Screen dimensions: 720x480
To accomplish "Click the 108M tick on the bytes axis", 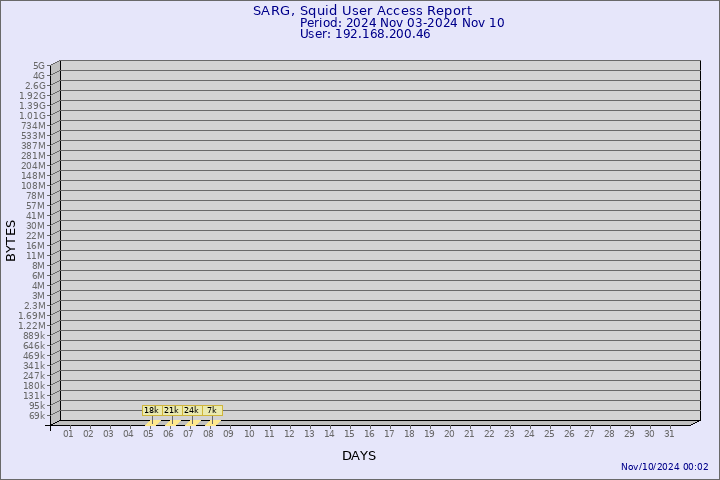I will pyautogui.click(x=33, y=185).
